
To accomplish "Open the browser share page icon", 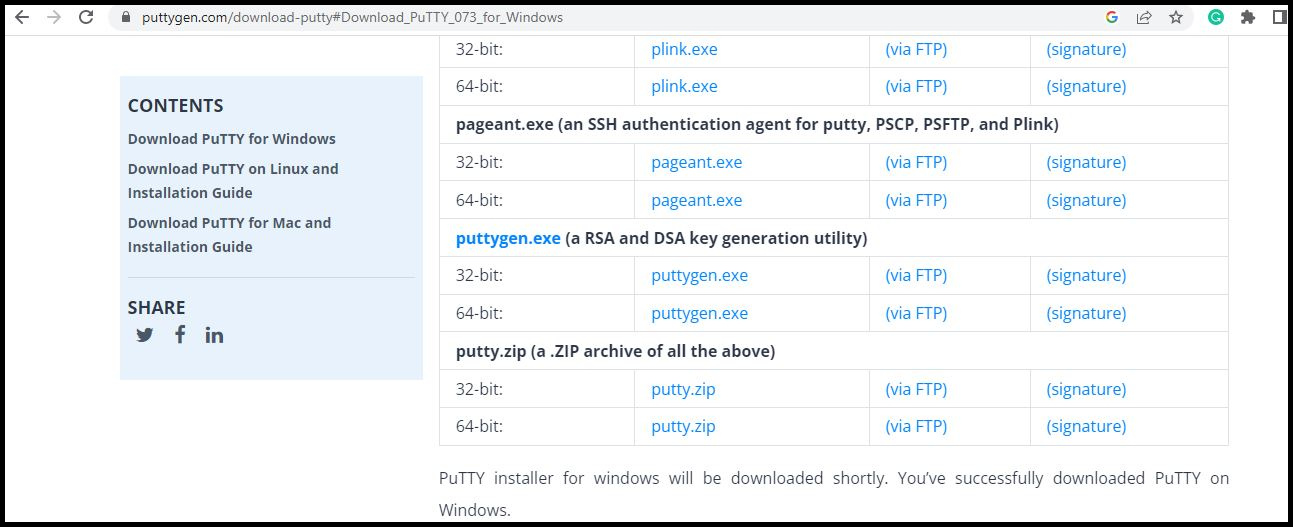I will [x=1144, y=17].
